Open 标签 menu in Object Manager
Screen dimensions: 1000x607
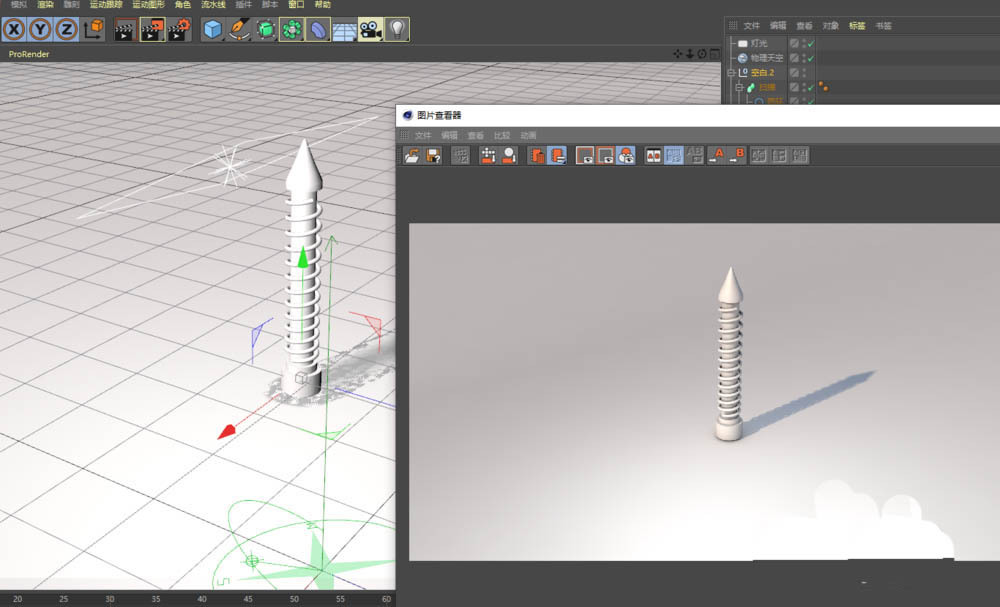click(x=857, y=26)
